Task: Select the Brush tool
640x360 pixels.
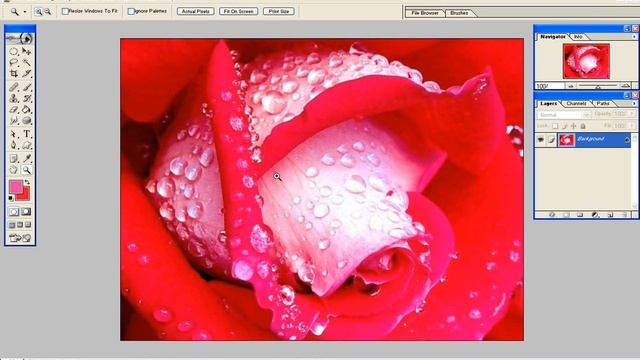Action: coord(27,87)
